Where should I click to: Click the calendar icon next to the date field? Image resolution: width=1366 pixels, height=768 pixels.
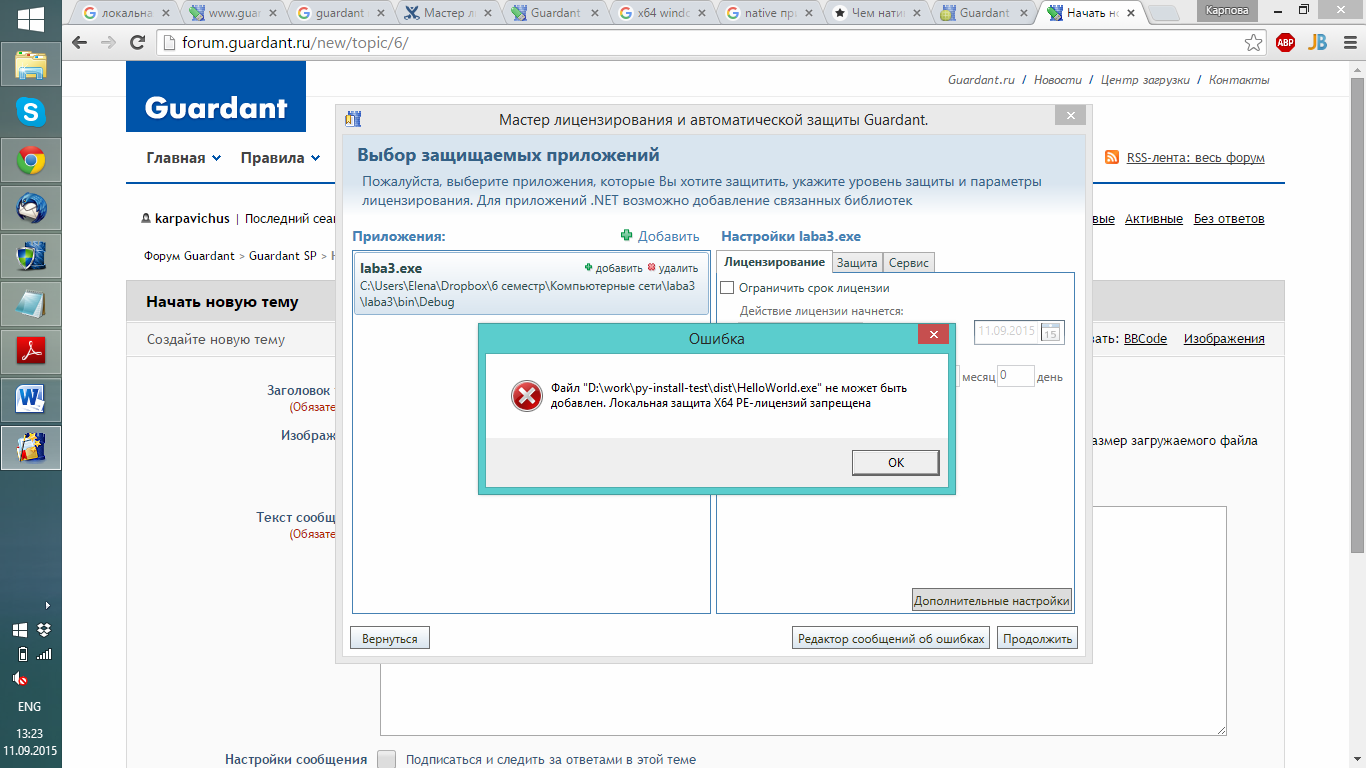1051,332
